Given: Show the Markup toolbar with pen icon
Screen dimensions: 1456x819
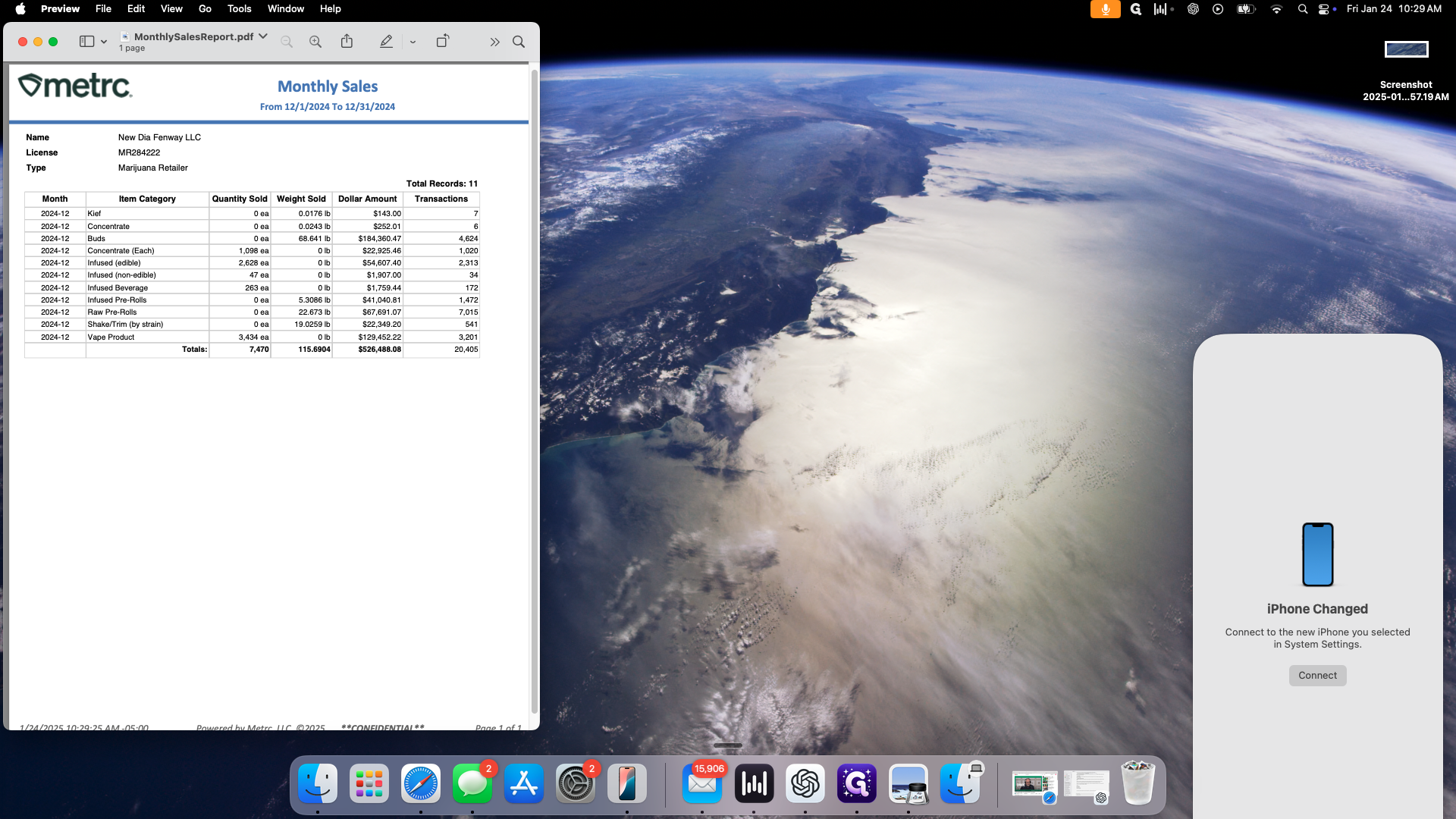Looking at the screenshot, I should (x=386, y=42).
